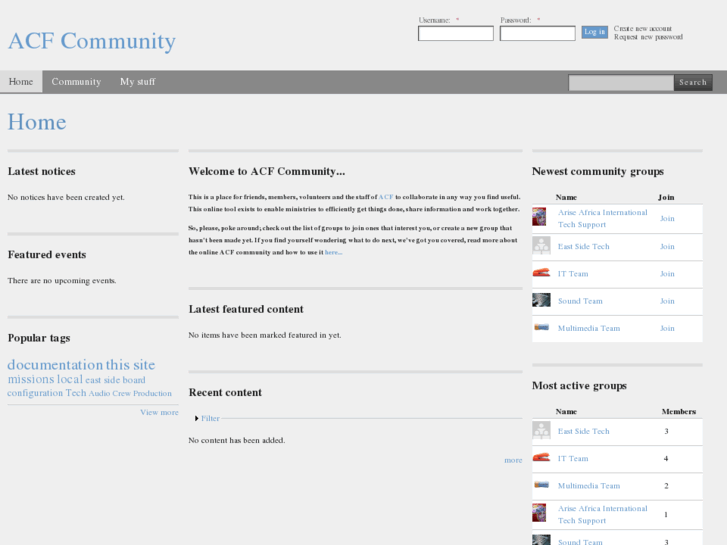
Task: Click Multimedia Team icon in Newest groups
Action: [x=541, y=327]
